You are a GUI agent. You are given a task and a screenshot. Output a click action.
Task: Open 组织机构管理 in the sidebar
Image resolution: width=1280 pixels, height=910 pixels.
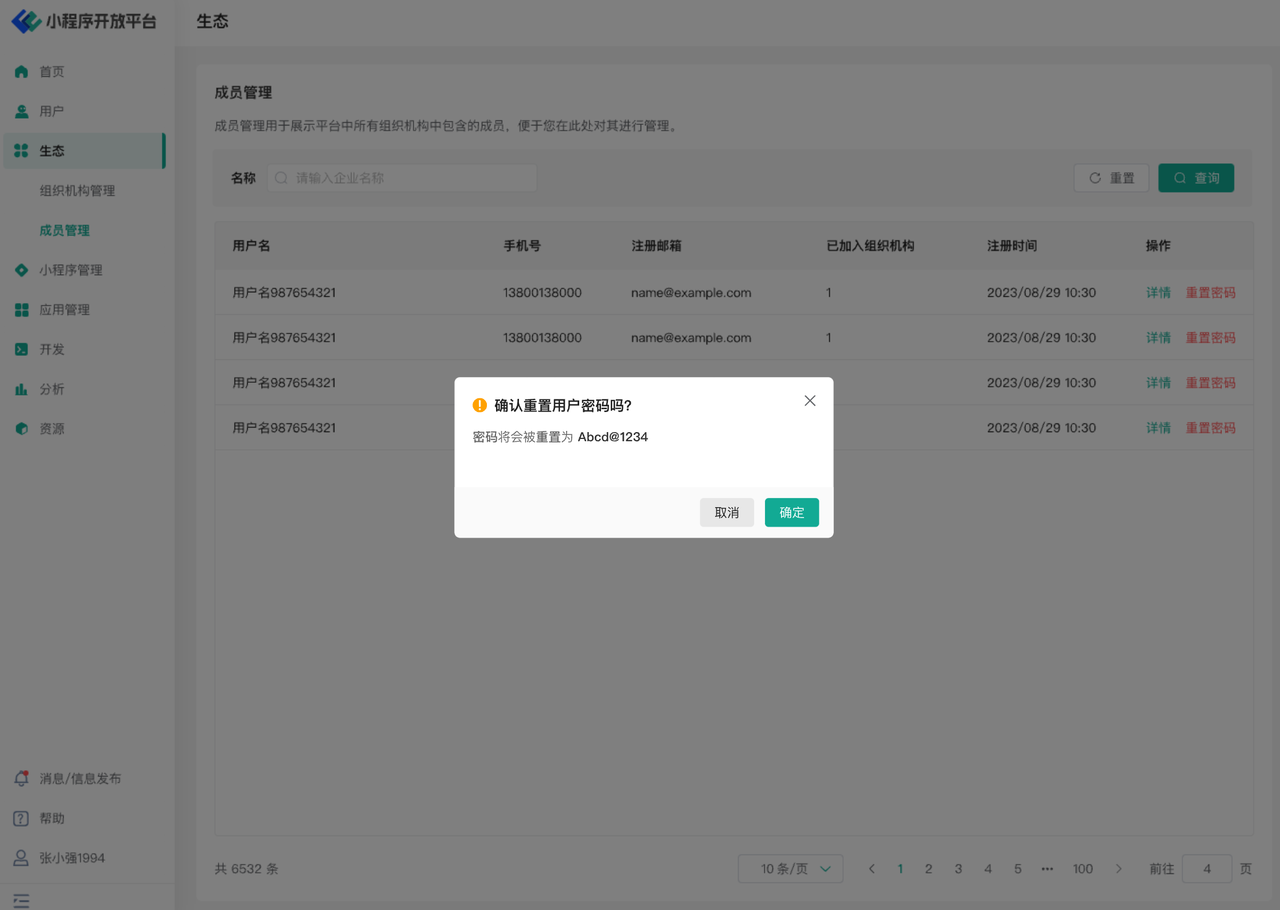[77, 191]
